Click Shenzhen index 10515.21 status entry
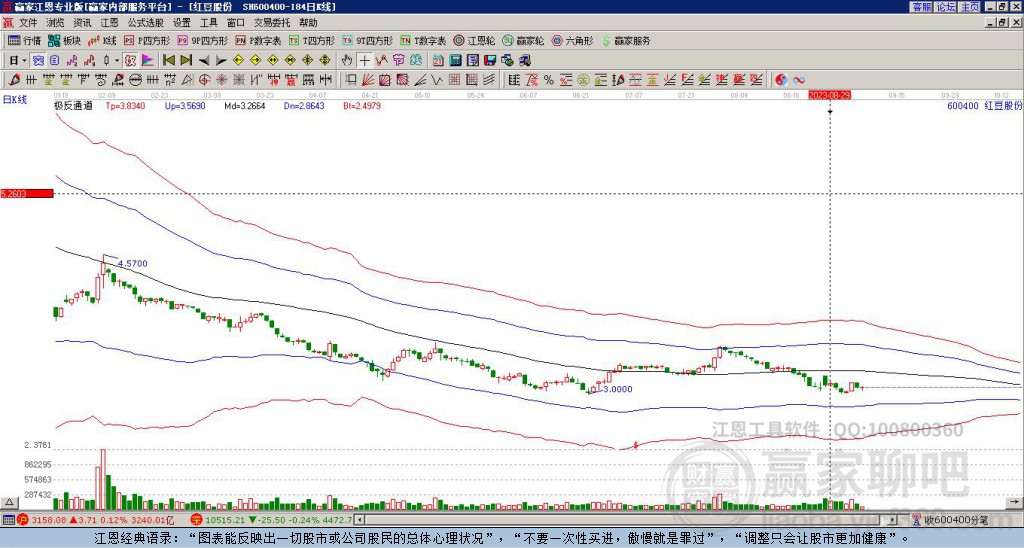This screenshot has width=1024, height=548. [272, 521]
